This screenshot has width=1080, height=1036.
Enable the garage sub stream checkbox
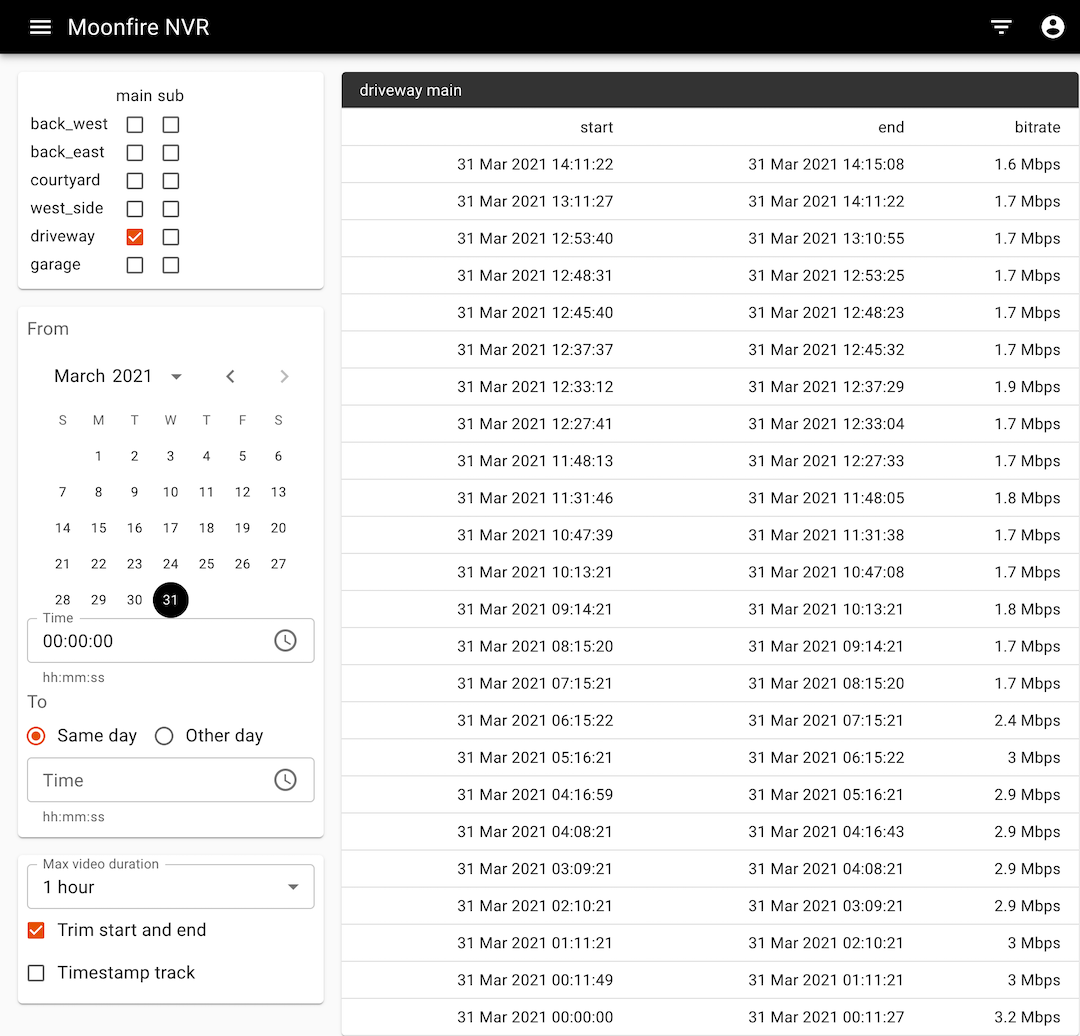point(170,264)
